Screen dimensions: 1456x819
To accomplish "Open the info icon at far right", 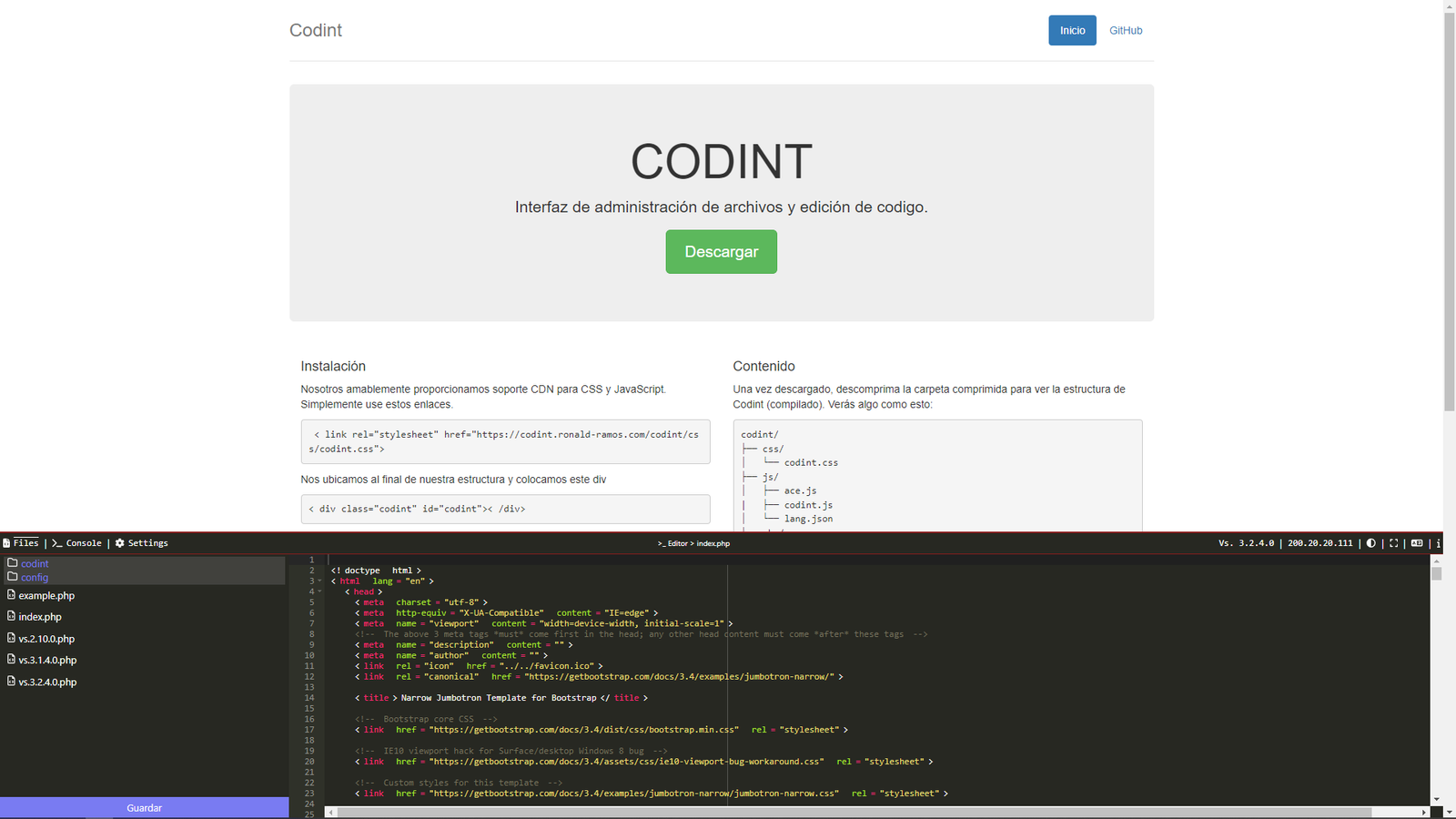I will [x=1438, y=543].
